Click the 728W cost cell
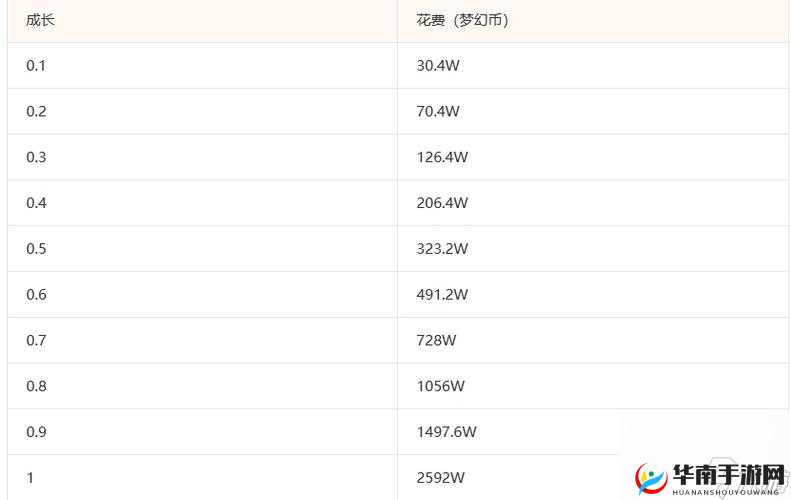The height and width of the screenshot is (500, 791). [x=436, y=341]
